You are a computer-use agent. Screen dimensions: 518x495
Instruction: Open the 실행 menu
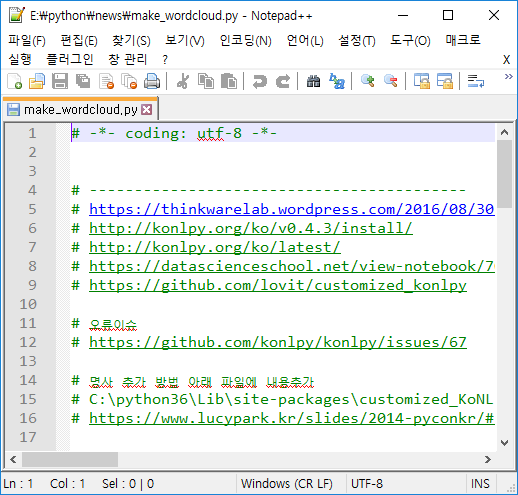click(x=20, y=59)
